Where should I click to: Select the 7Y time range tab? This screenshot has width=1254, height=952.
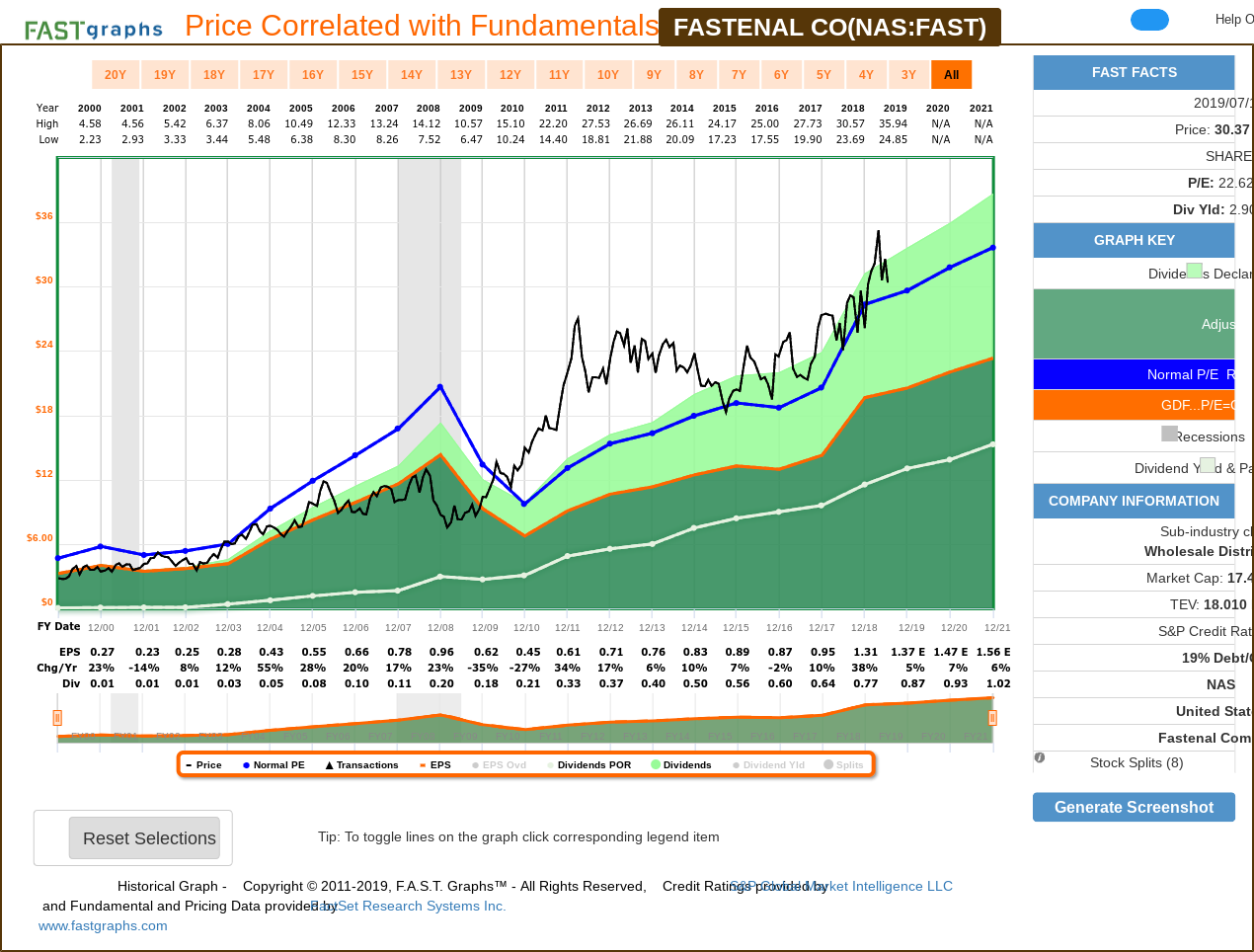(x=739, y=75)
